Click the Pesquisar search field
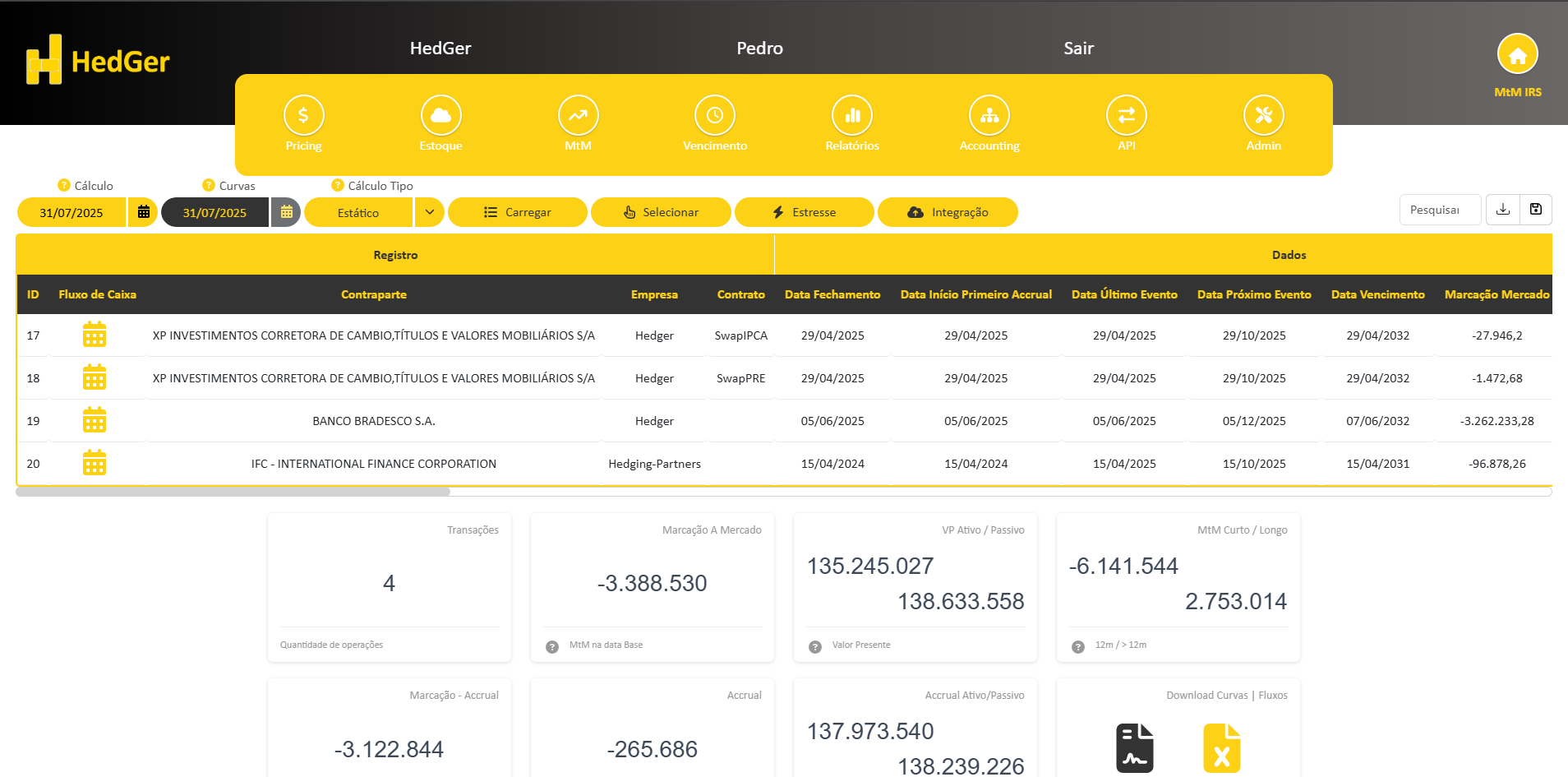 [1439, 210]
